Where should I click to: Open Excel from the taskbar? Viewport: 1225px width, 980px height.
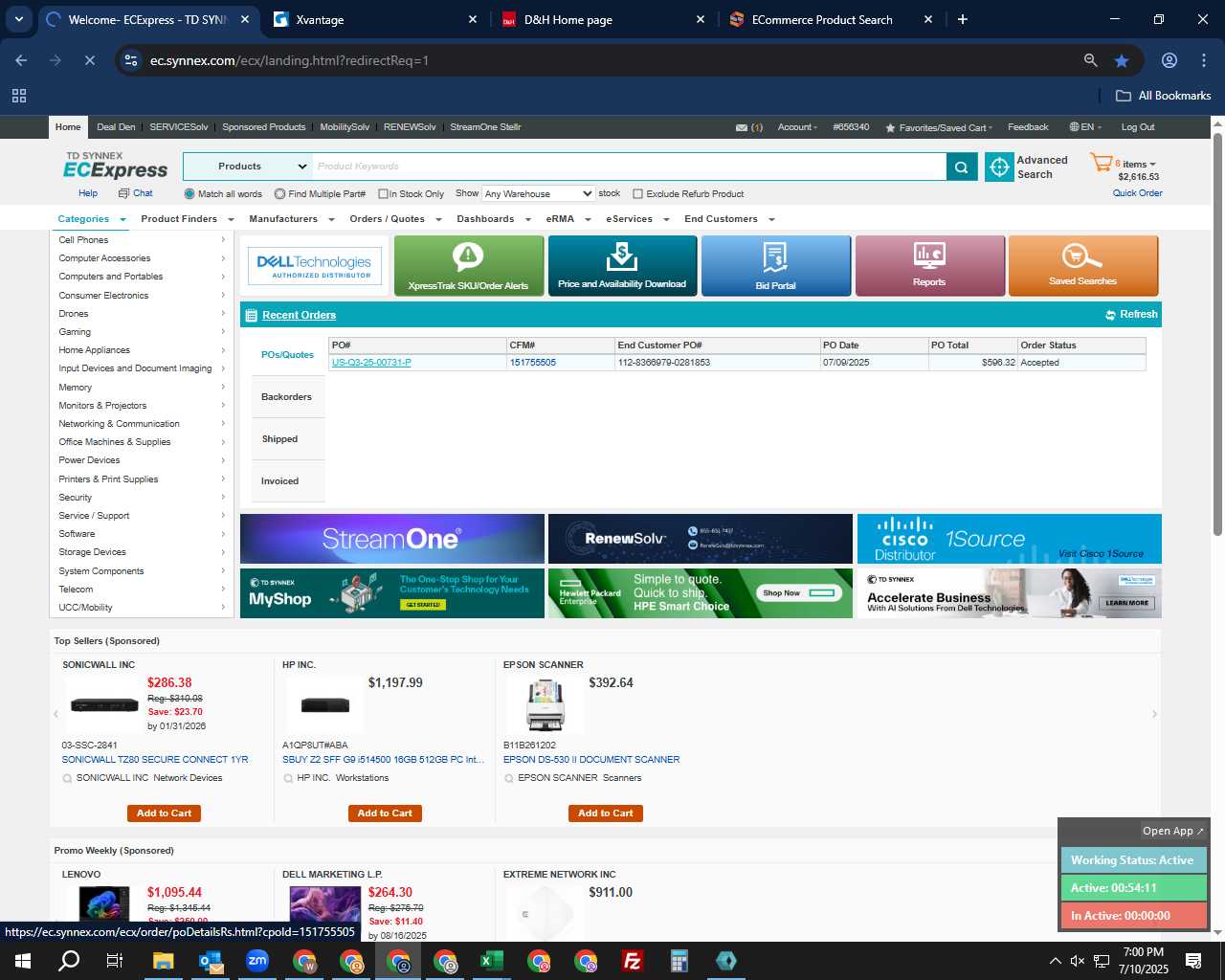492,961
